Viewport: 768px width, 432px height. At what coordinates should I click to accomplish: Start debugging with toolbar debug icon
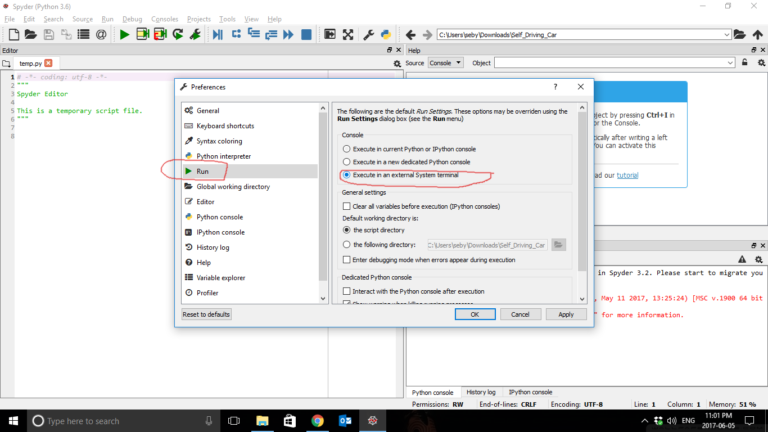click(x=218, y=34)
